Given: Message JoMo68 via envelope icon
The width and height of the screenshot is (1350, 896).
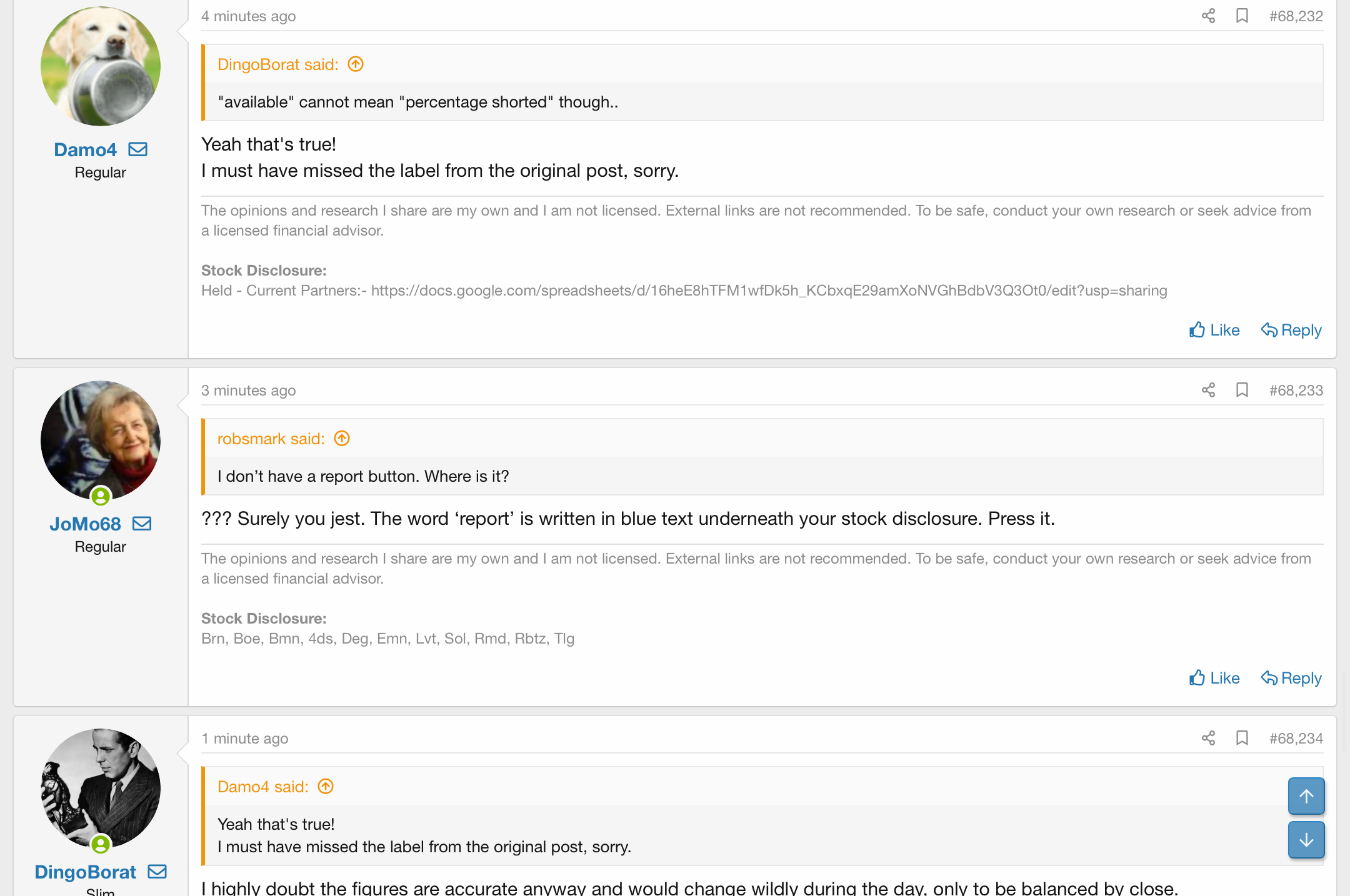Looking at the screenshot, I should [142, 524].
